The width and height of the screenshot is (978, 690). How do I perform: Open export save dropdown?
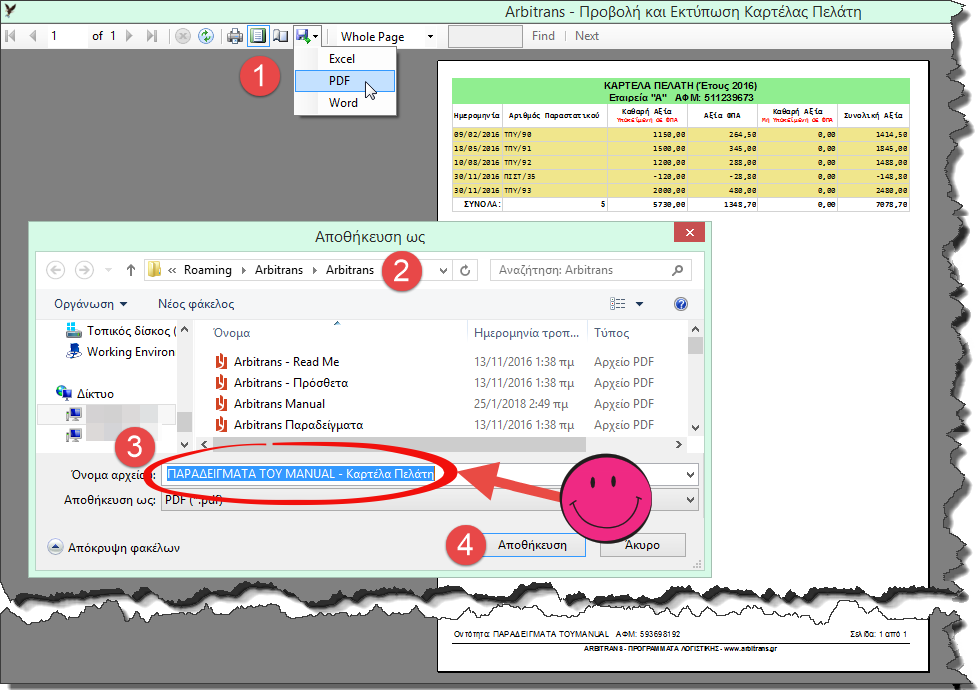pos(307,36)
